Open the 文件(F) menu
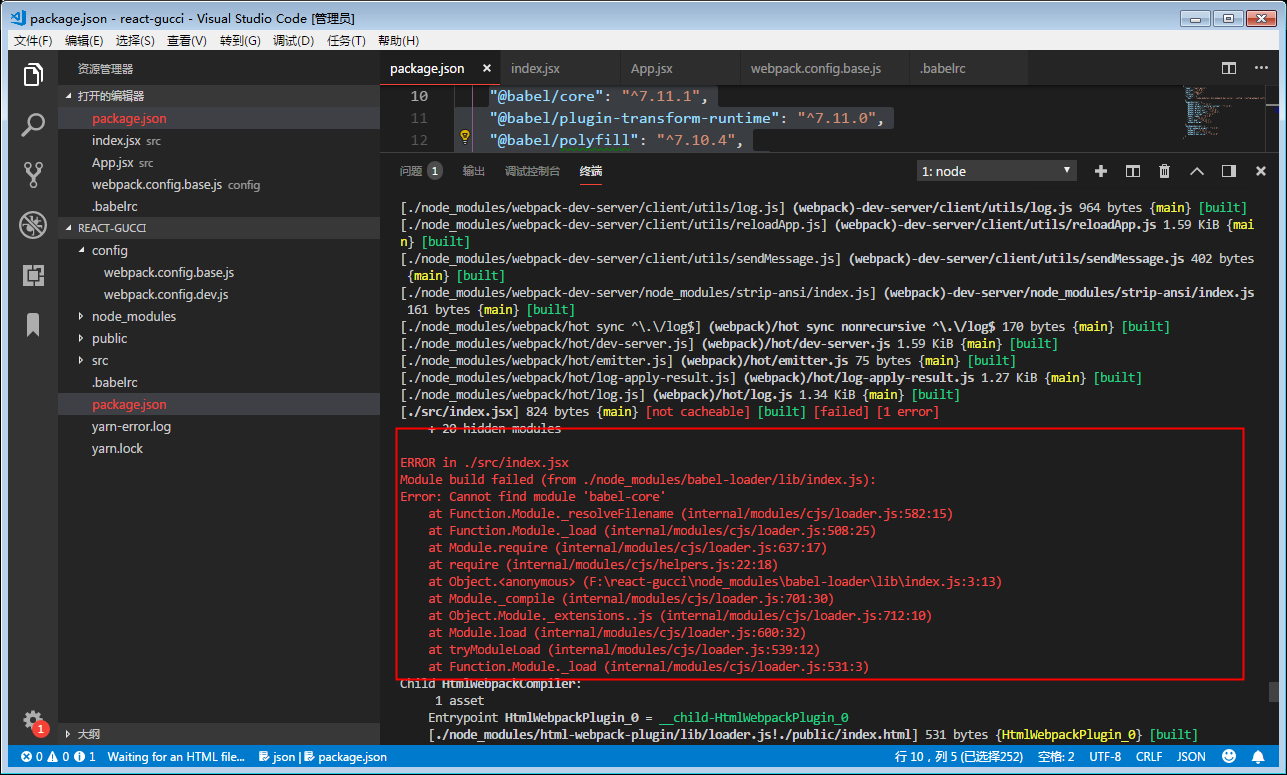Screen dimensions: 1287x775 [x=33, y=41]
